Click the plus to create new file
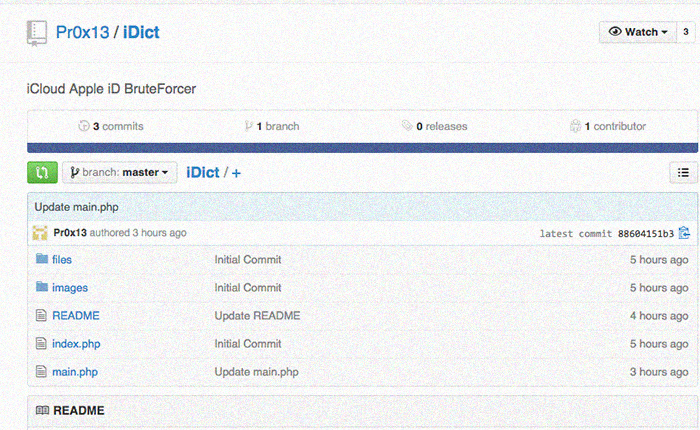The width and height of the screenshot is (700, 430). 236,173
